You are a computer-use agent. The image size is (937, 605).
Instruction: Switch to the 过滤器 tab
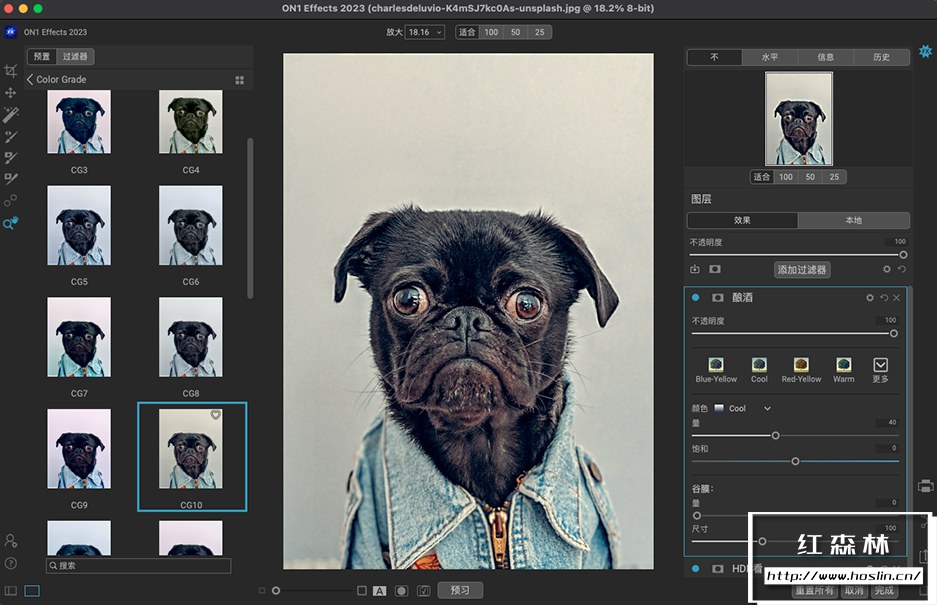[74, 57]
